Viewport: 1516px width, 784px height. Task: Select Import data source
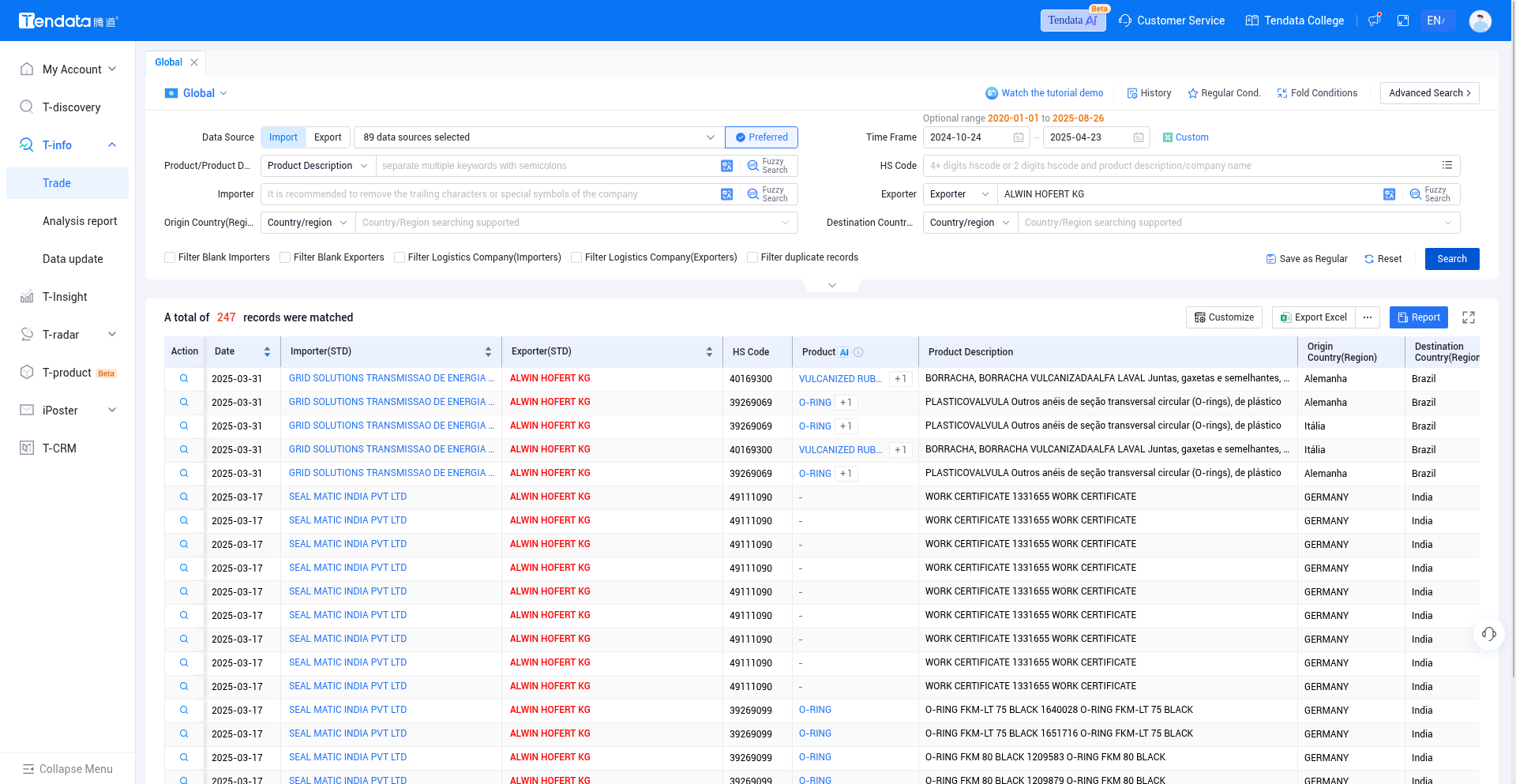[283, 137]
